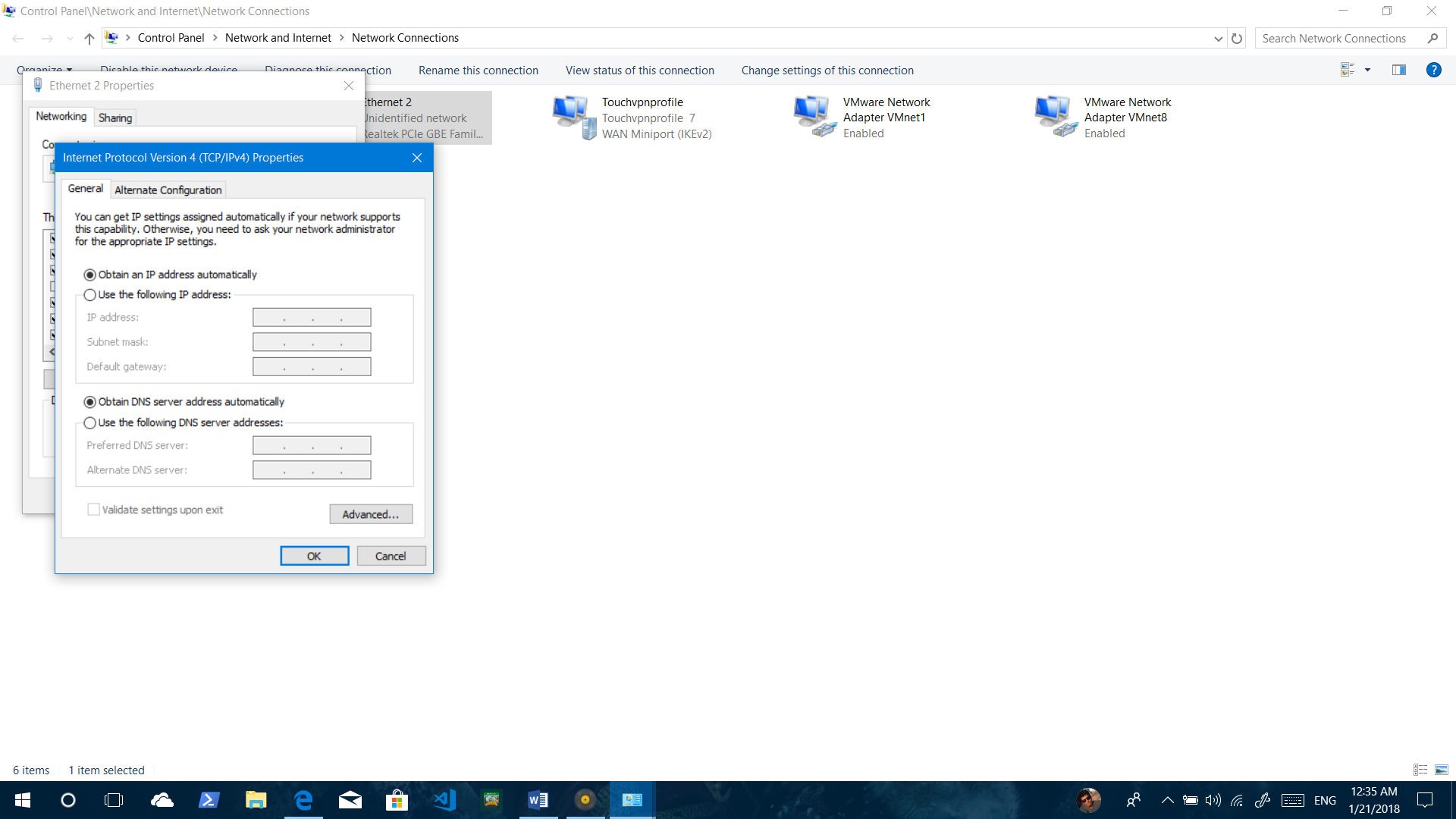Click the refresh address bar icon

point(1237,39)
